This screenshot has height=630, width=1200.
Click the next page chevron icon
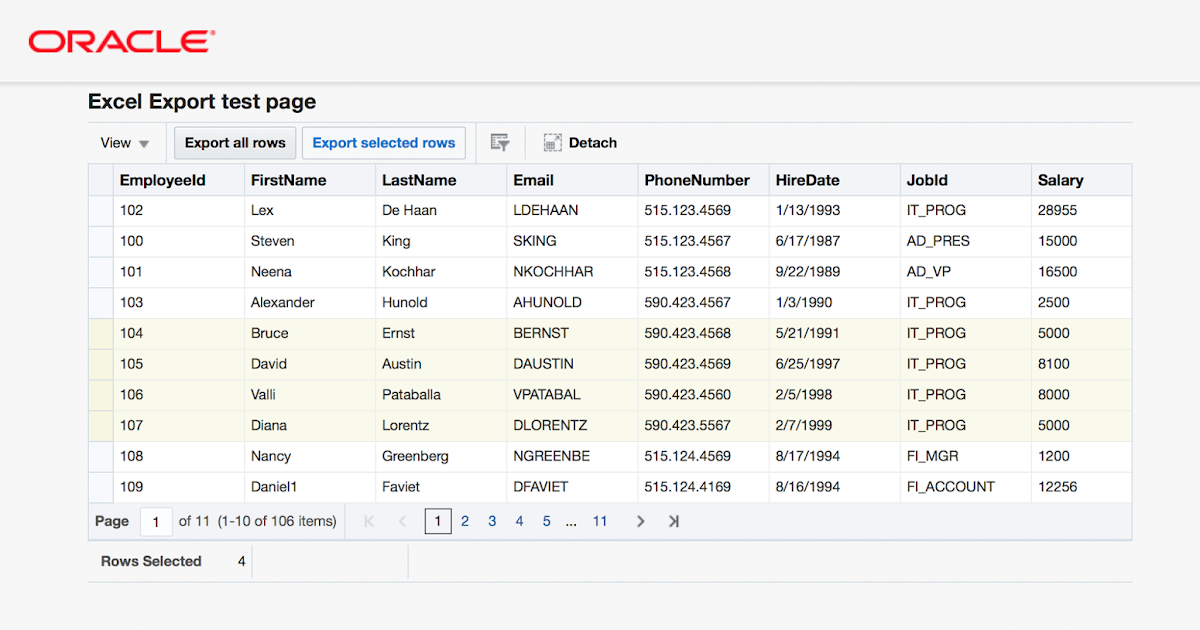click(640, 521)
